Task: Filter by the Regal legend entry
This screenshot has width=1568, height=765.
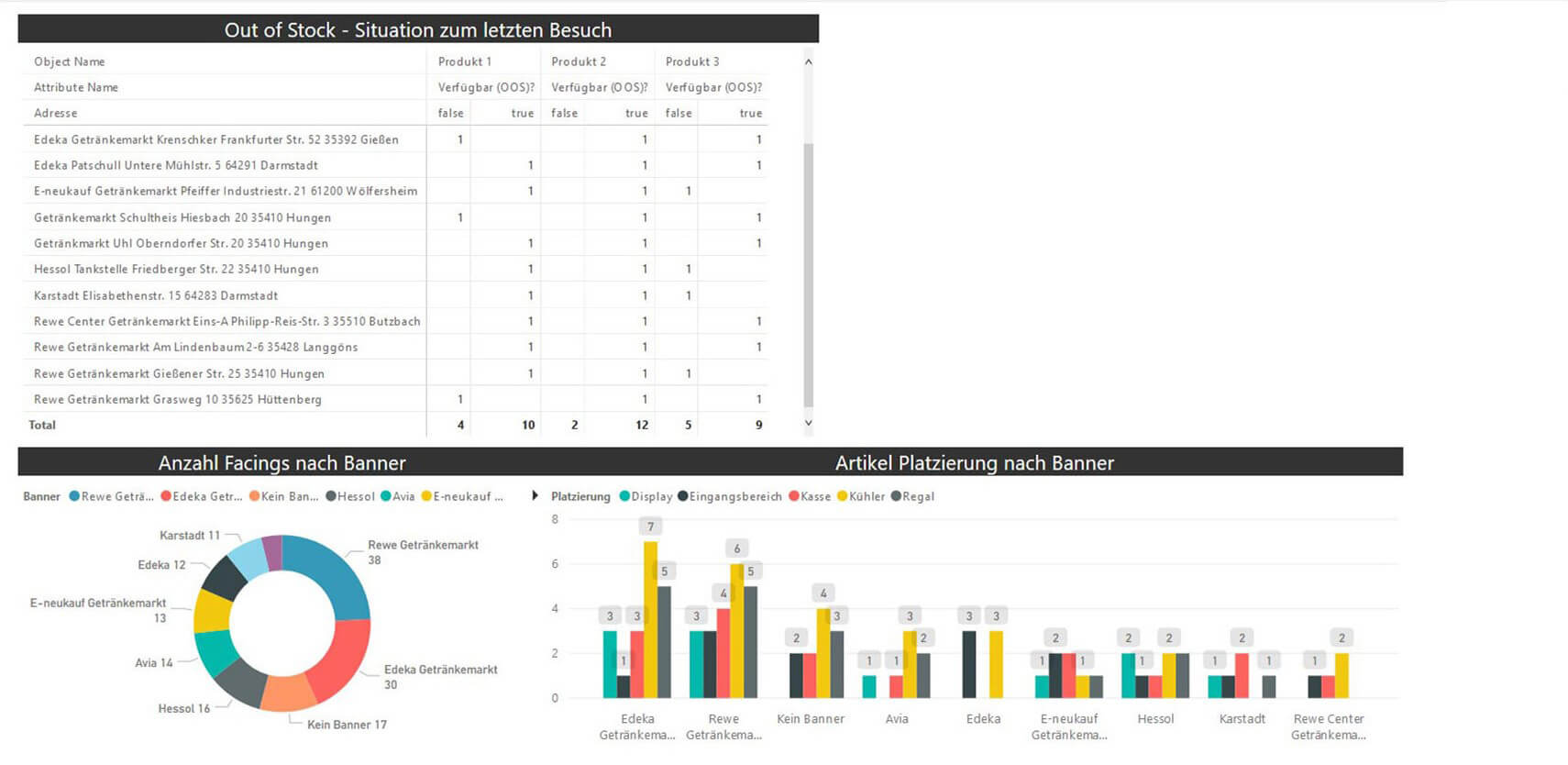Action: pyautogui.click(x=912, y=497)
